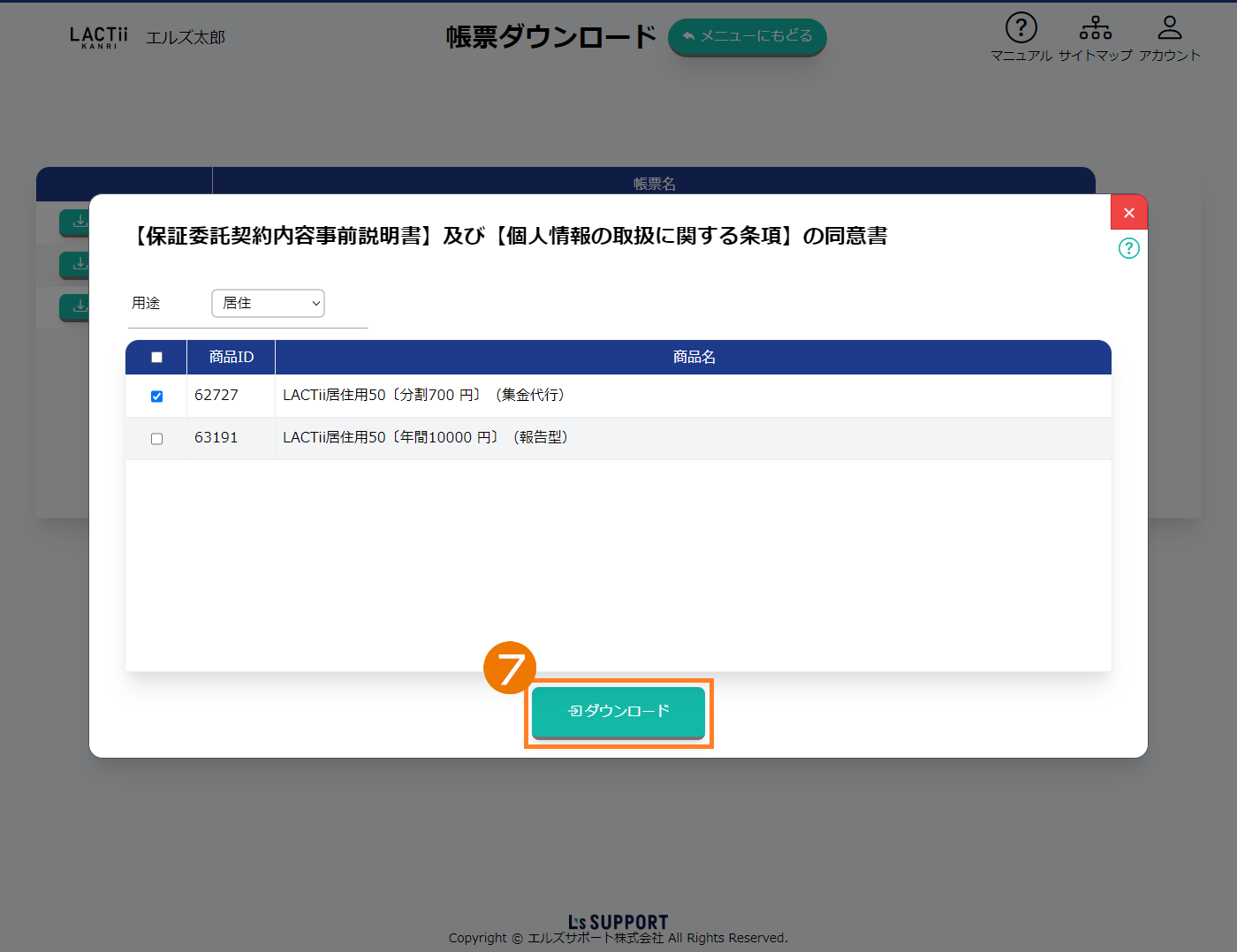The height and width of the screenshot is (952, 1237).
Task: Click the green question mark help icon
Action: point(1128,248)
